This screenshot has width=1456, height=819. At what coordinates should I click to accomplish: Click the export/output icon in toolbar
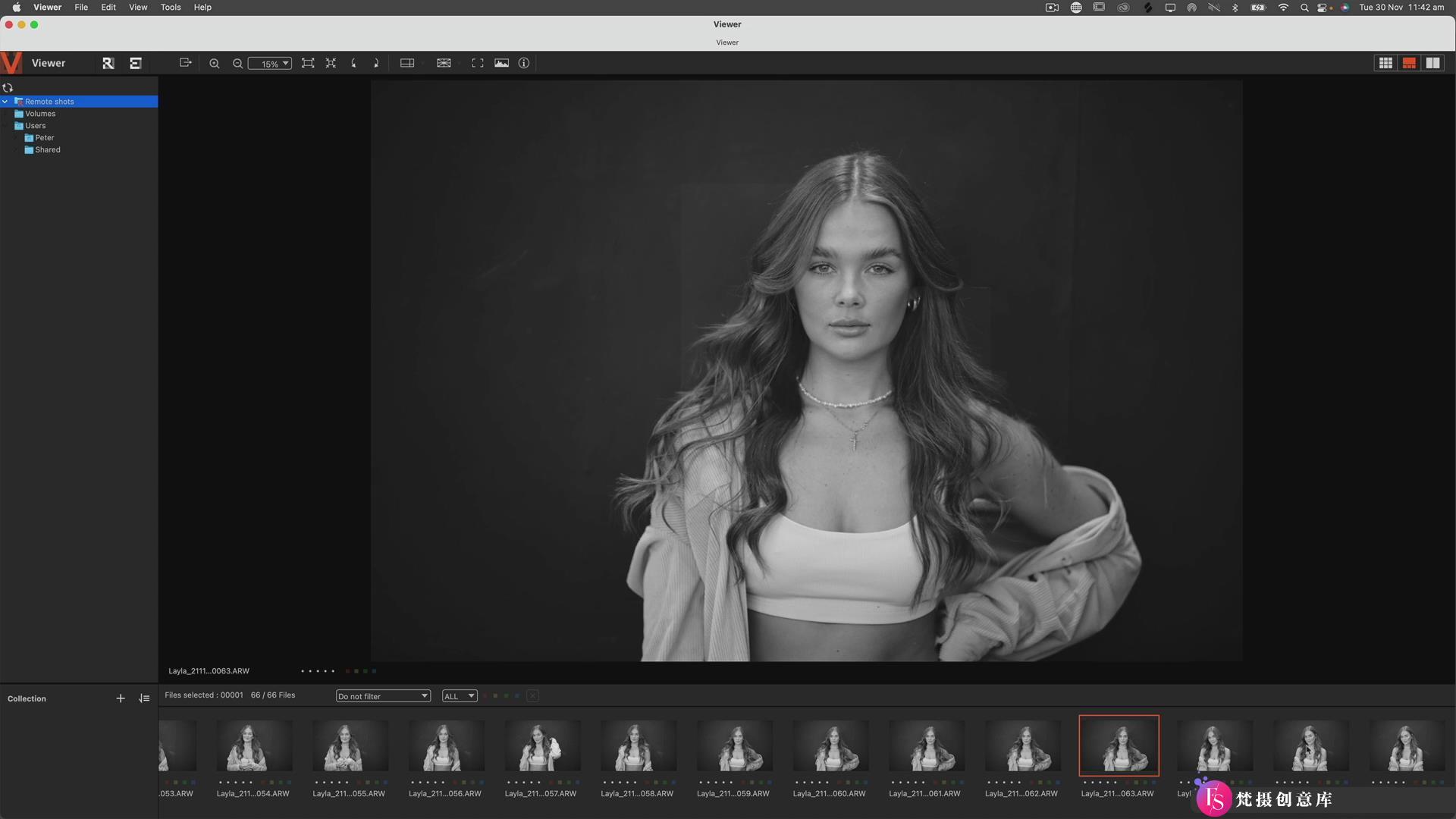(x=185, y=63)
